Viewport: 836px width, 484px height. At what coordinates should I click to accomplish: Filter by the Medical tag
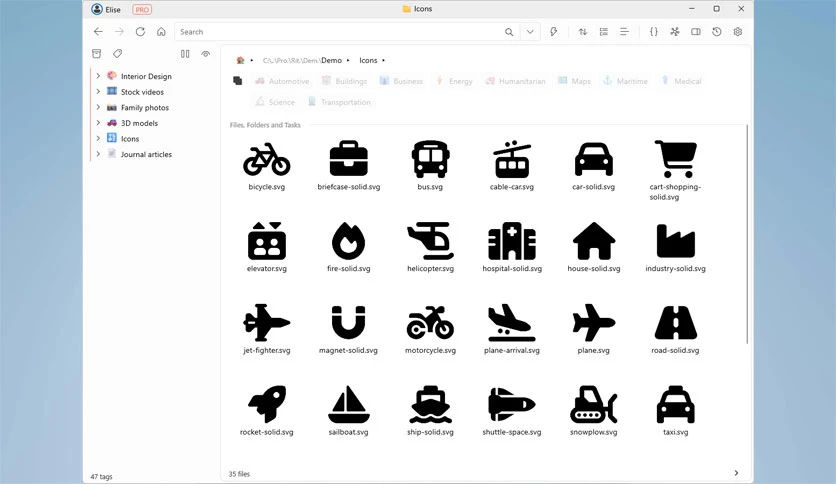[x=681, y=81]
